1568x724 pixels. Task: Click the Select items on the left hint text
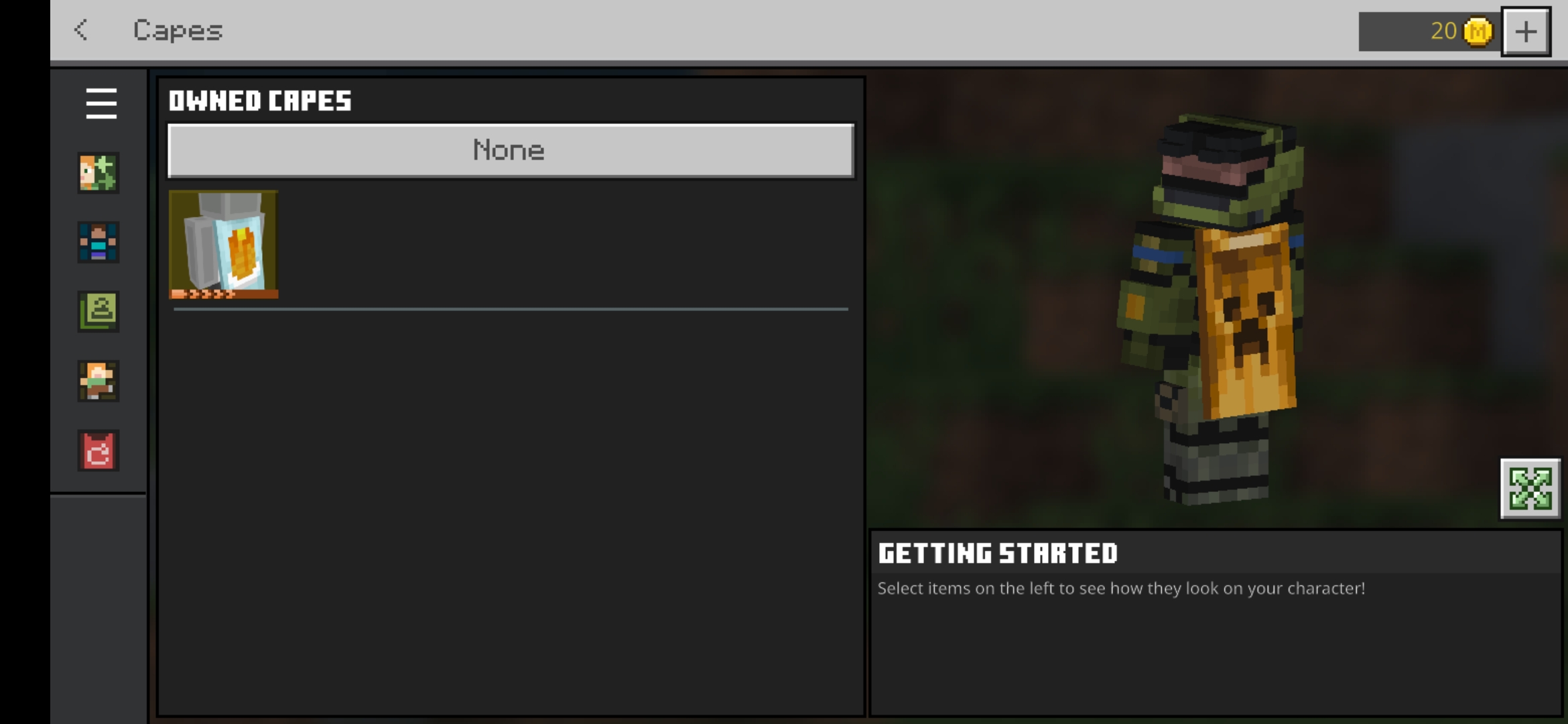(1121, 589)
